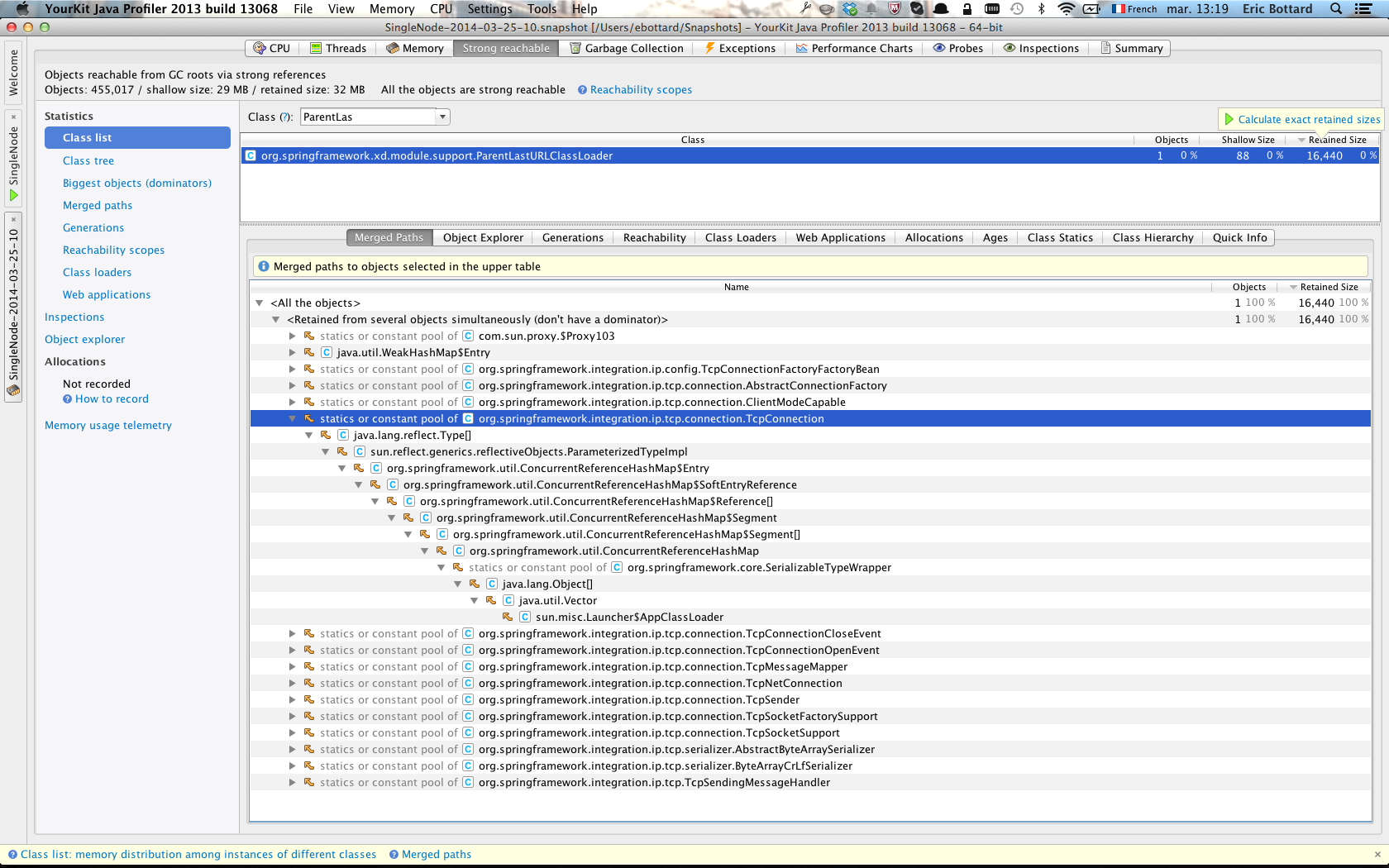Image resolution: width=1389 pixels, height=868 pixels.
Task: Collapse the ConcurrentReferenceHashMap$Segment[] node
Action: (408, 535)
